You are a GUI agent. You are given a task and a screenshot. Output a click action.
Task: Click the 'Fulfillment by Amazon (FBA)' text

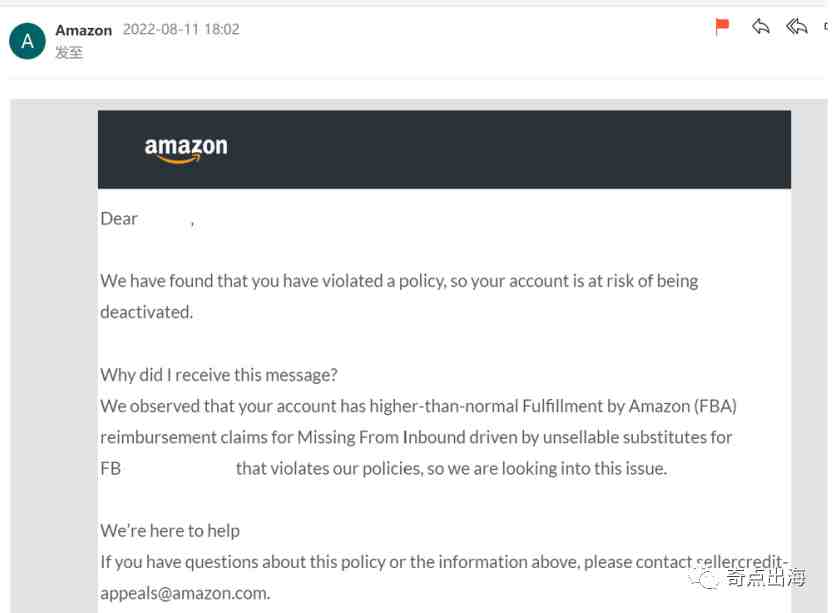click(x=629, y=406)
